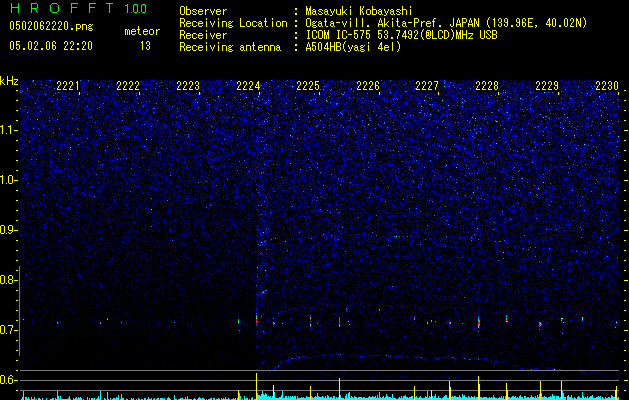Click the Observer label
The width and height of the screenshot is (629, 400).
tap(203, 11)
